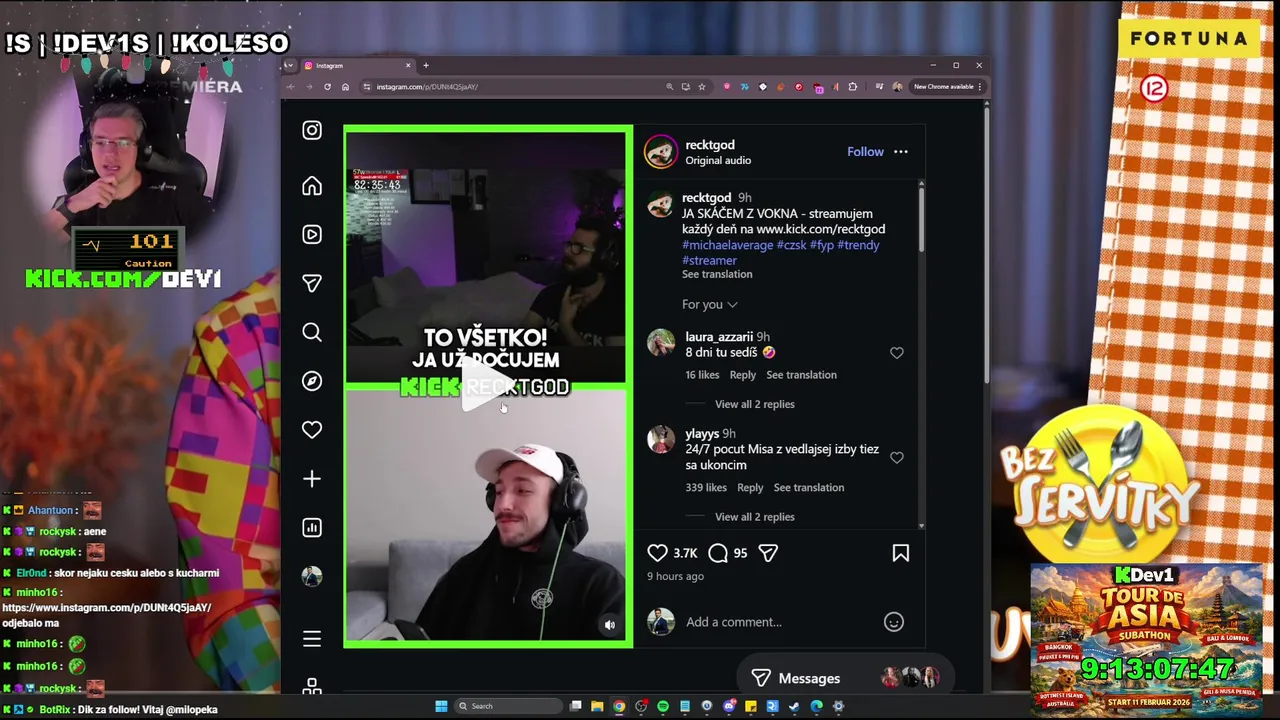Reload the page in Chrome
This screenshot has width=1280, height=720.
(327, 87)
